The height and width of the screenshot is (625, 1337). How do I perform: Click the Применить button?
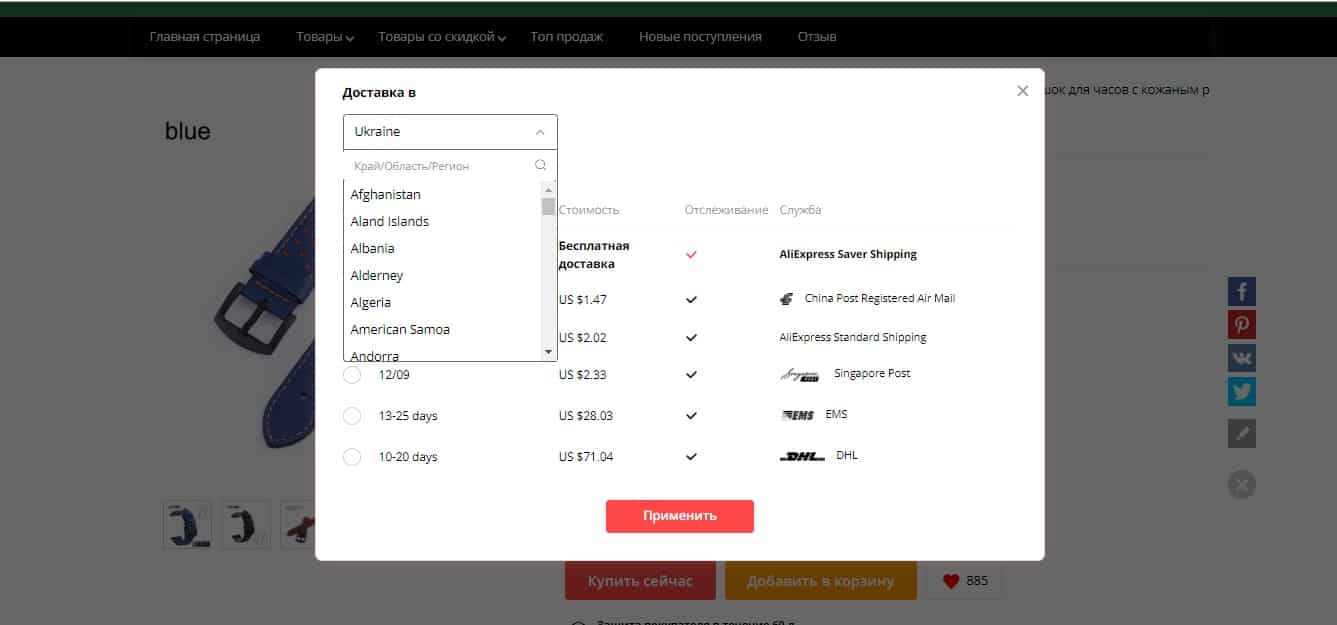(x=680, y=516)
